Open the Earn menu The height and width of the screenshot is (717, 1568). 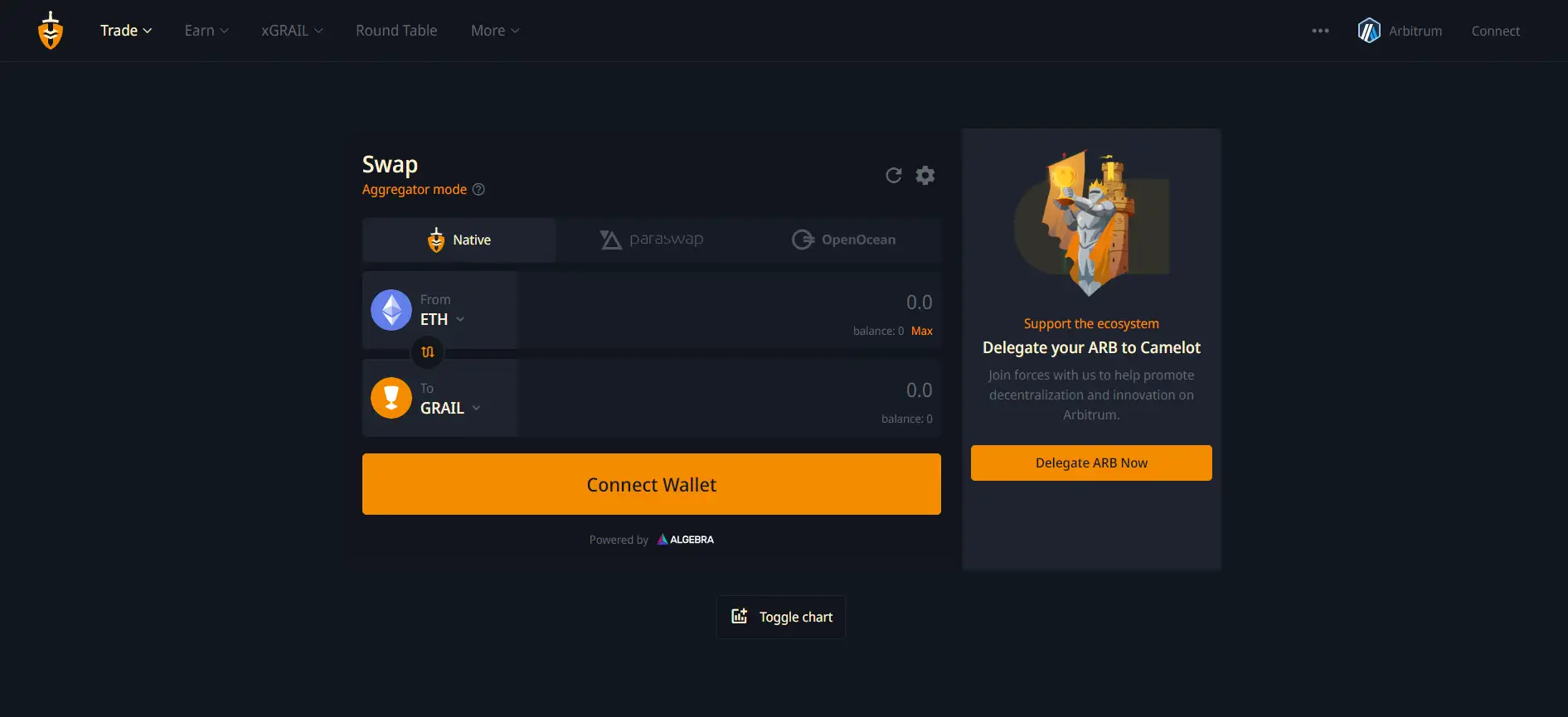tap(206, 31)
